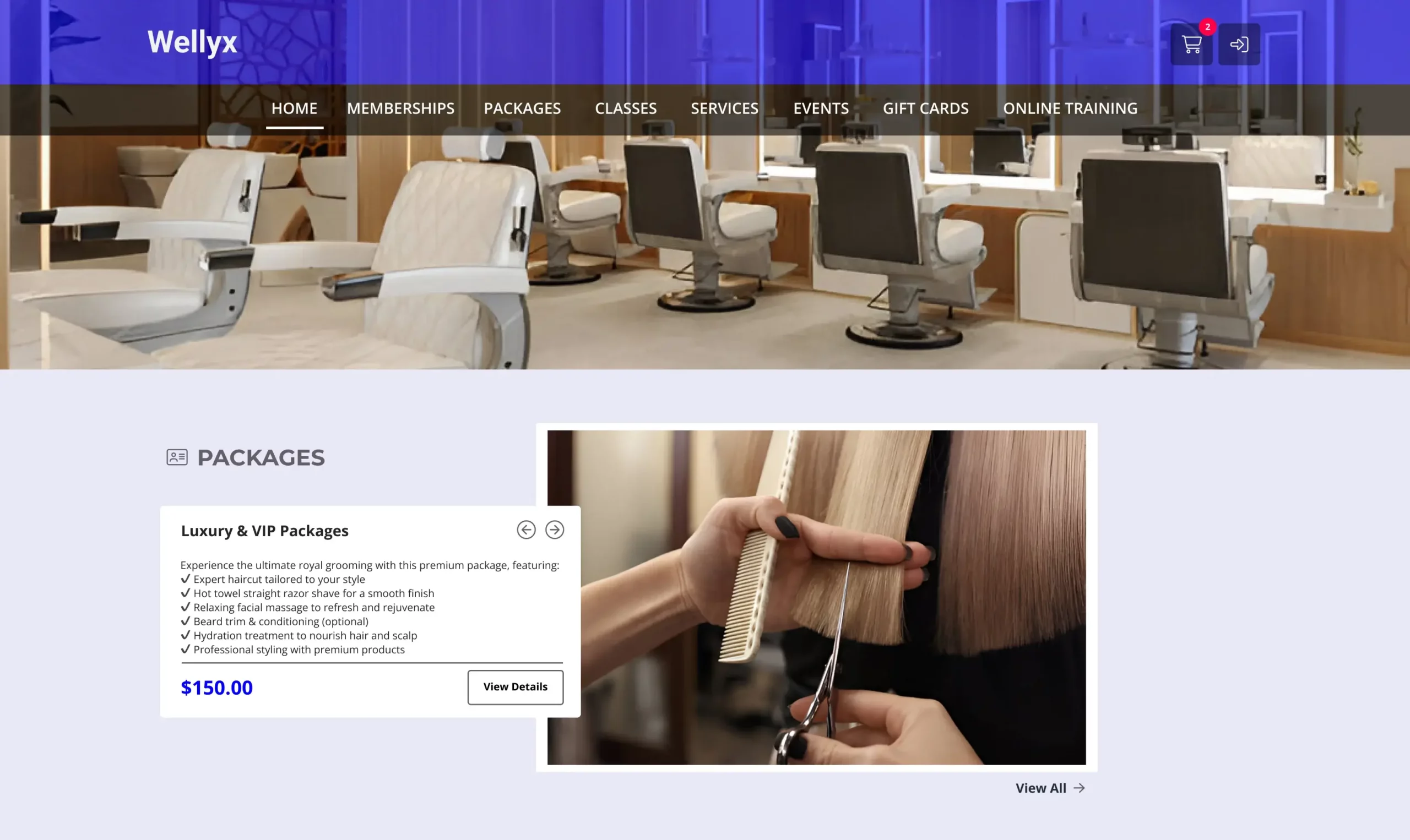Image resolution: width=1410 pixels, height=840 pixels.
Task: Expand the PACKAGES navigation dropdown
Action: click(522, 108)
